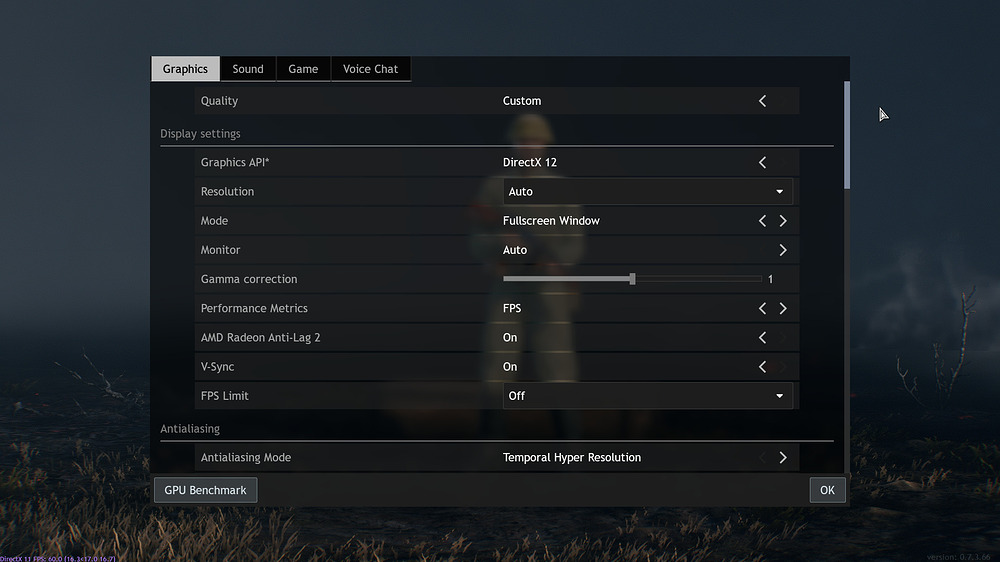Click right arrow for Antialiasing Mode

pyautogui.click(x=783, y=457)
